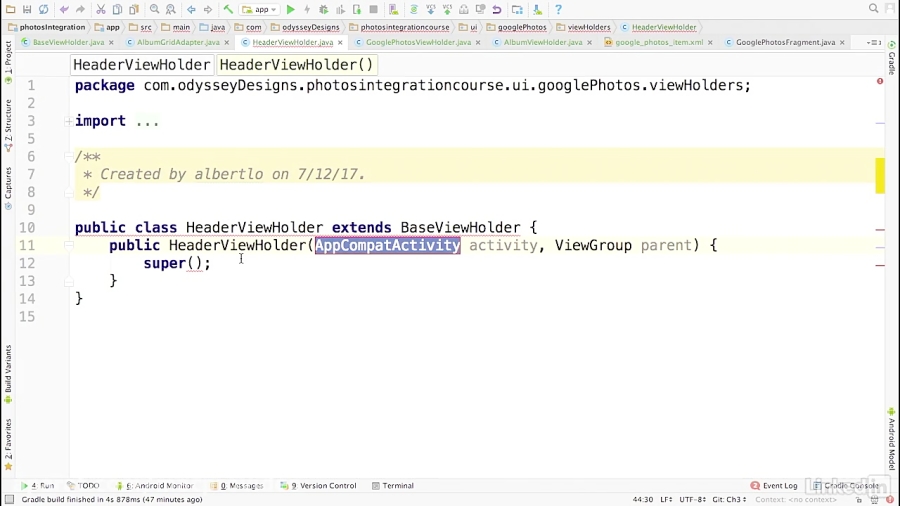
Task: Open the Event Log
Action: point(774,485)
